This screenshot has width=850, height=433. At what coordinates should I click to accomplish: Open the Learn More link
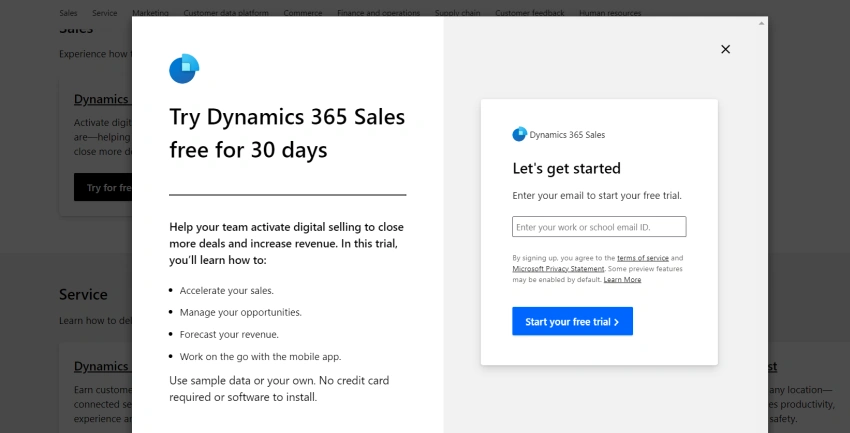pos(622,280)
